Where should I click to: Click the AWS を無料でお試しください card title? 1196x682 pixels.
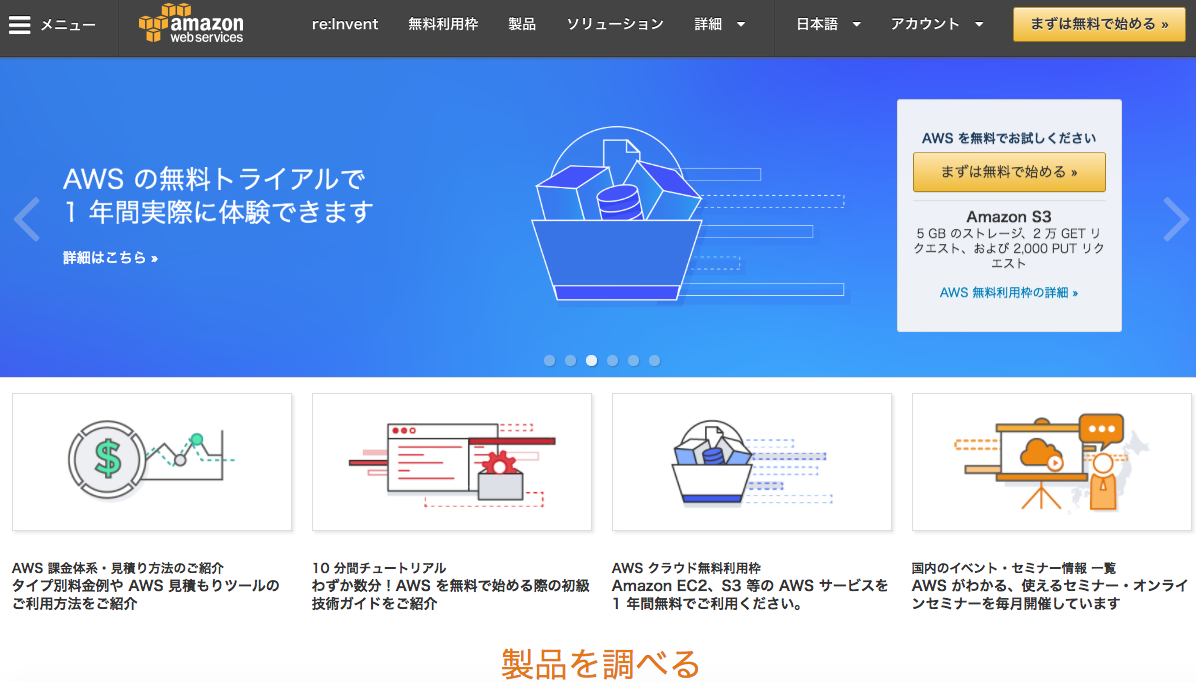pyautogui.click(x=1008, y=138)
